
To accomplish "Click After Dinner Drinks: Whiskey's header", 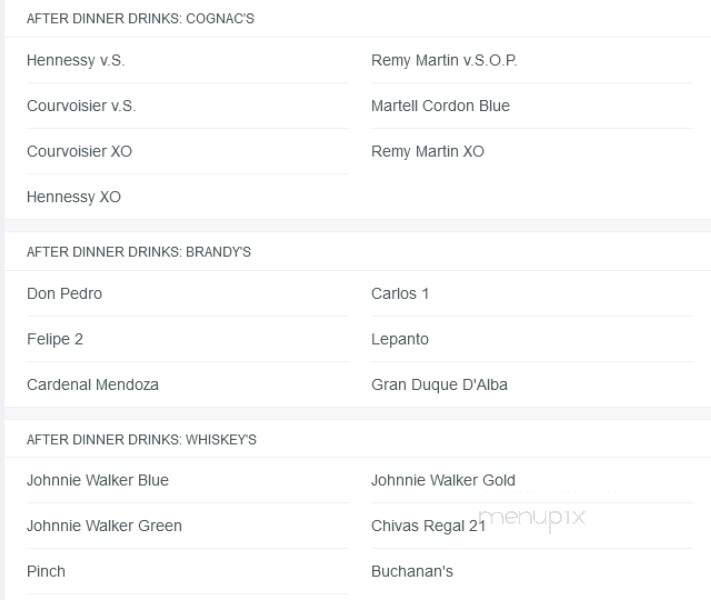I will [x=141, y=439].
